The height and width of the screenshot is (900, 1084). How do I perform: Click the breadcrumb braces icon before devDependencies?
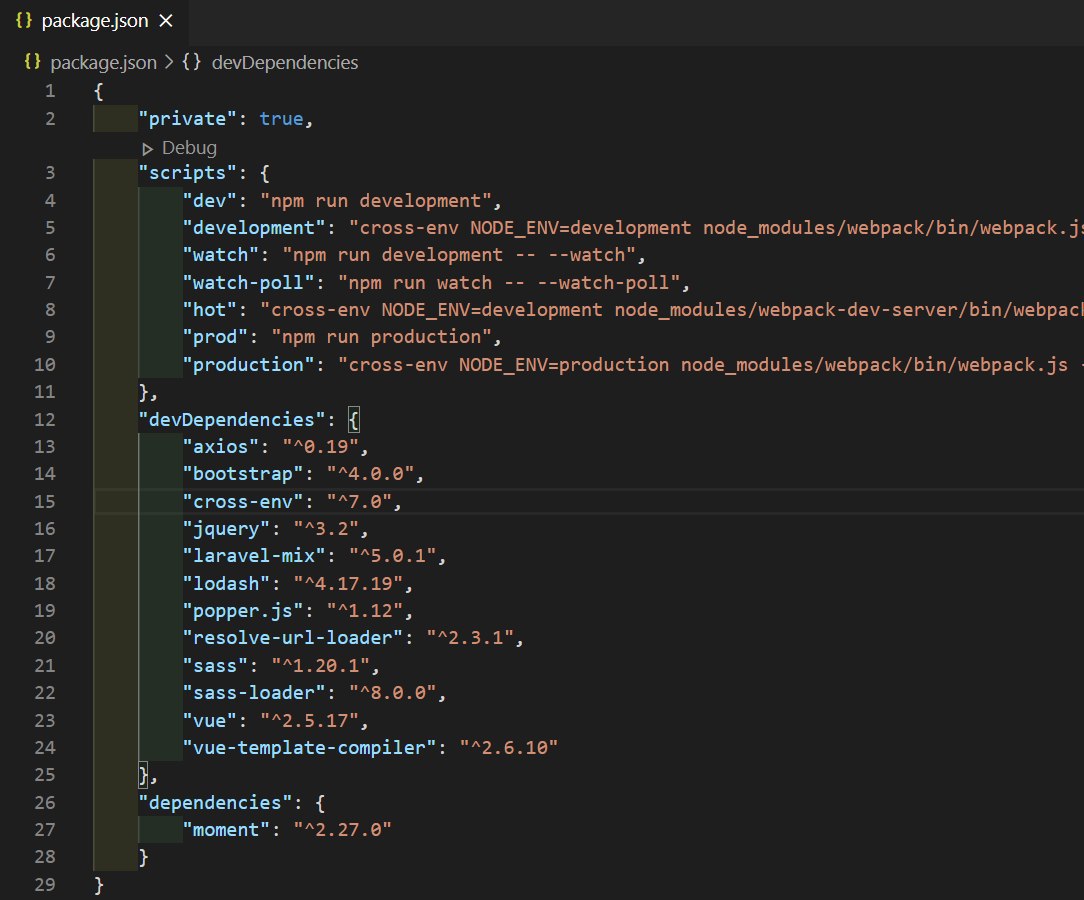pyautogui.click(x=191, y=62)
